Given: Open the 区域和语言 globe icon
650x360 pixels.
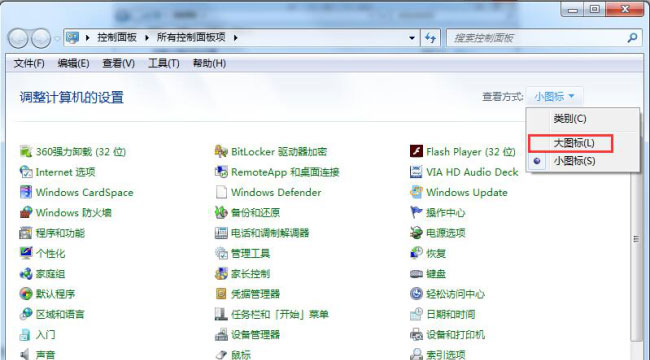Looking at the screenshot, I should [x=26, y=314].
